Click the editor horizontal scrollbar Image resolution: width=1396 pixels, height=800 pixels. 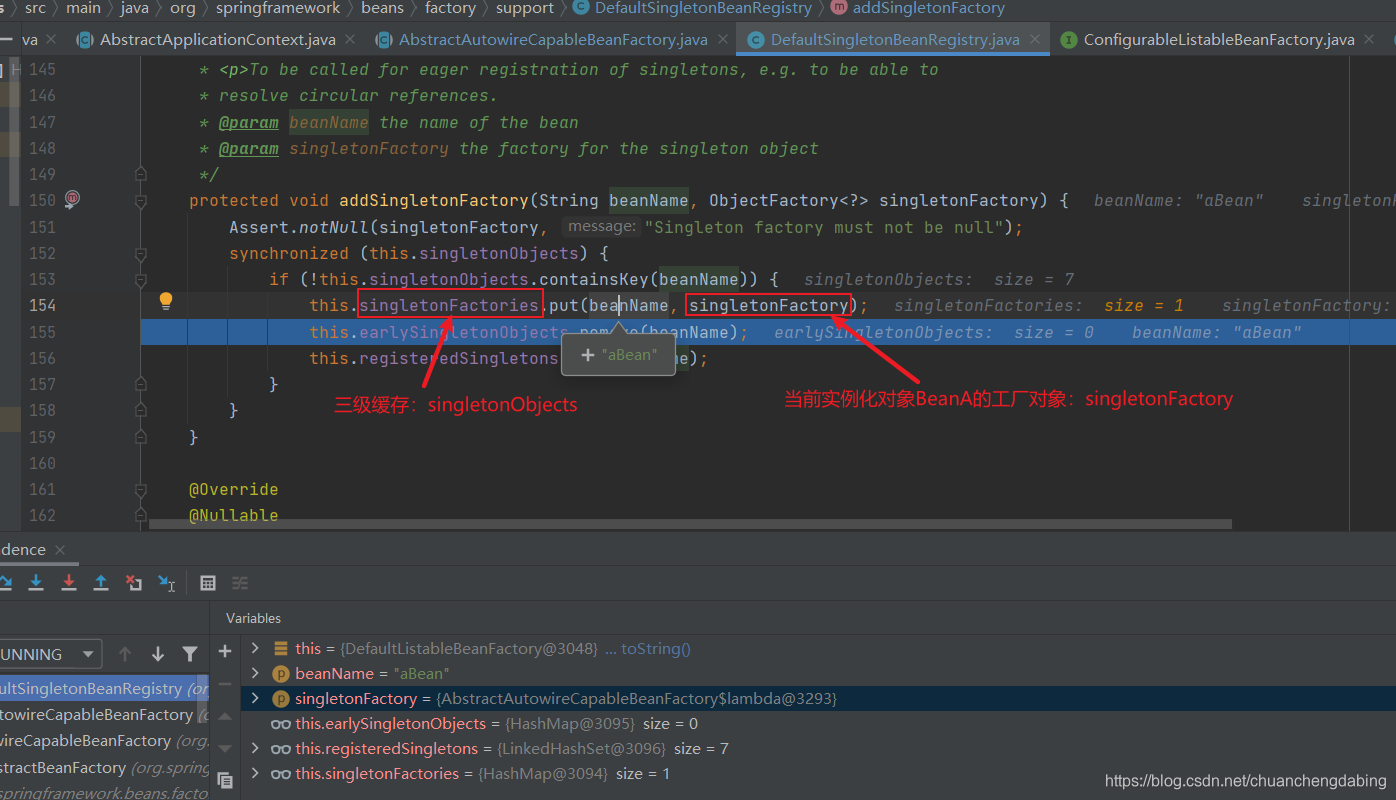click(x=690, y=523)
